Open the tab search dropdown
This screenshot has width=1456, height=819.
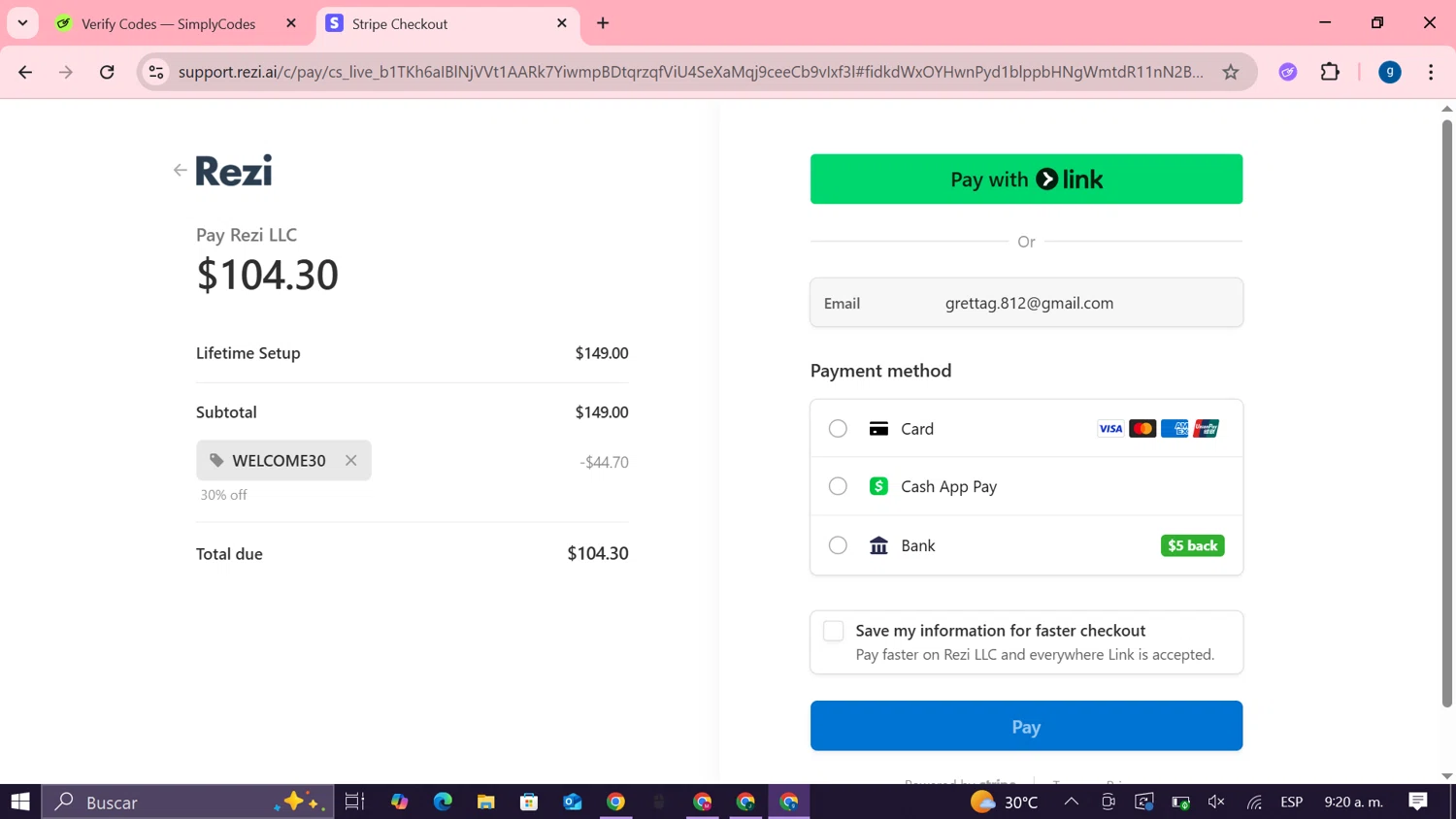[x=22, y=23]
